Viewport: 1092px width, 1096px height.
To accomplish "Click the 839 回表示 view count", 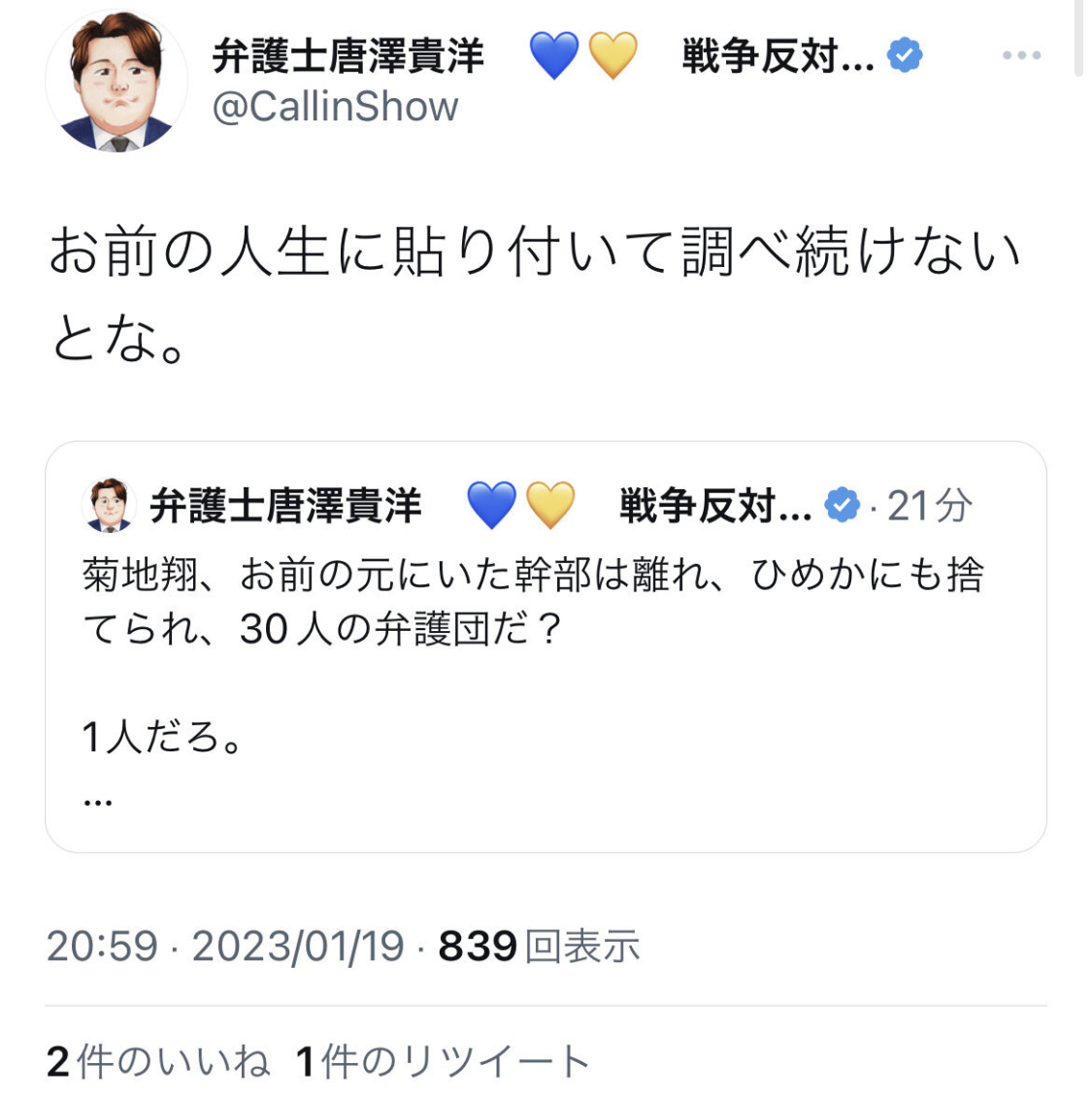I will pyautogui.click(x=539, y=946).
